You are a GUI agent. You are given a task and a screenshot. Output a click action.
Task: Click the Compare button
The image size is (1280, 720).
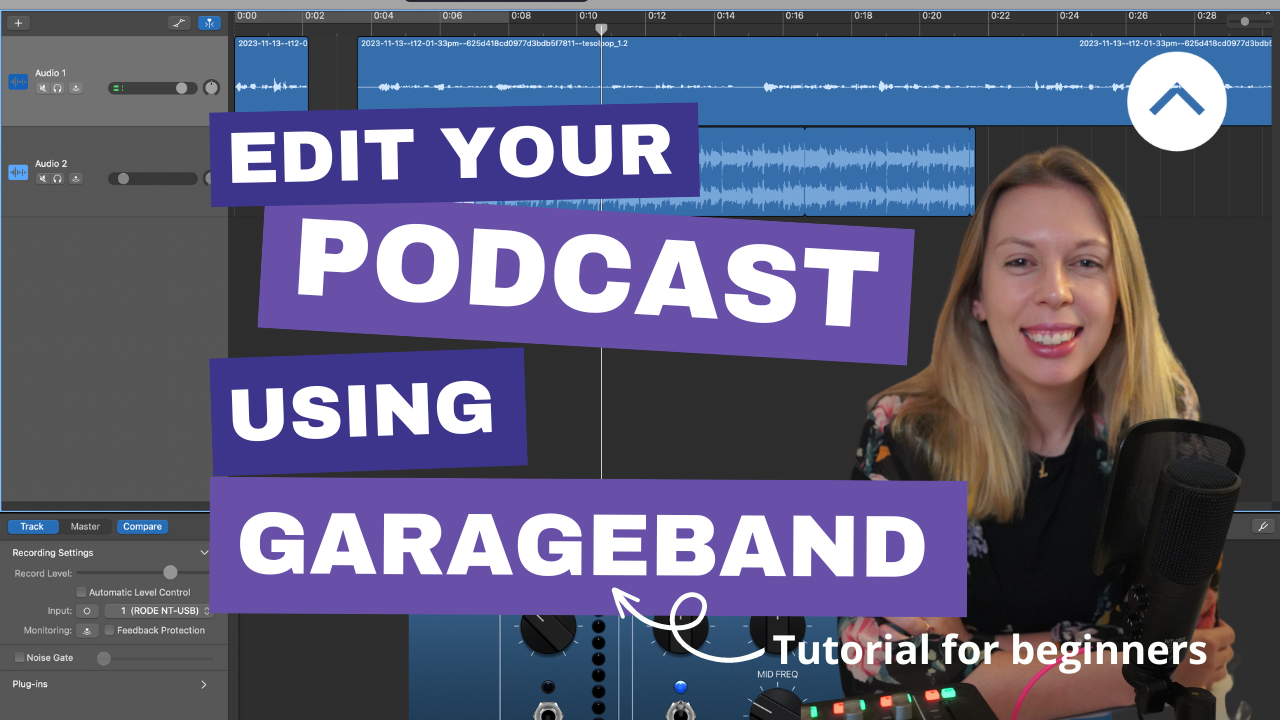pos(142,526)
